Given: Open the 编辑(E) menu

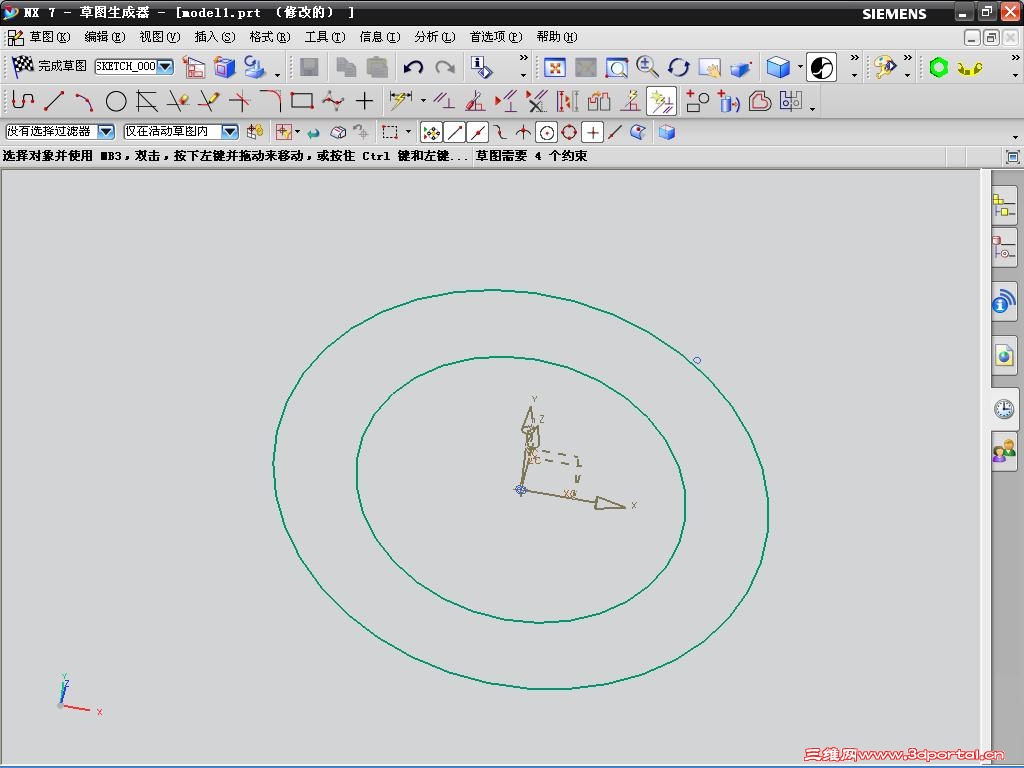Looking at the screenshot, I should click(104, 37).
